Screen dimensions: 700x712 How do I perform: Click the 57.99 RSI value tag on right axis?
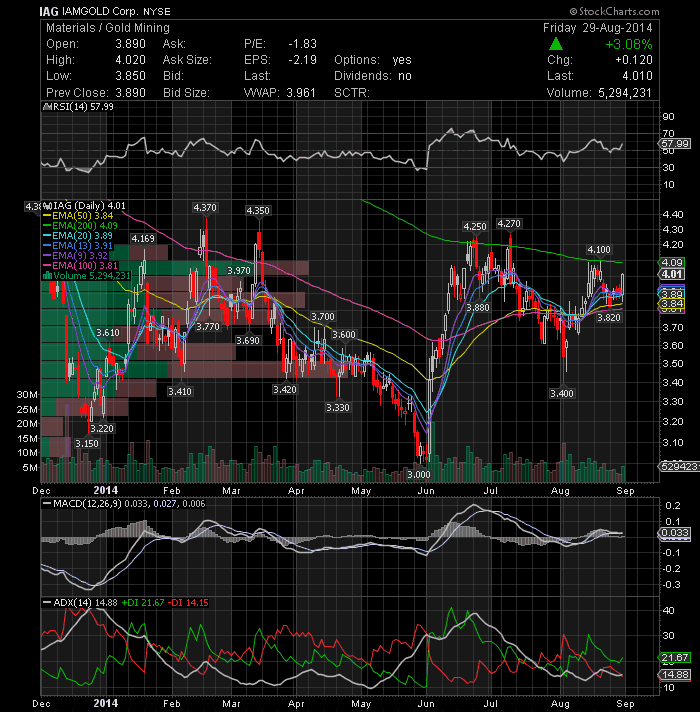click(675, 144)
